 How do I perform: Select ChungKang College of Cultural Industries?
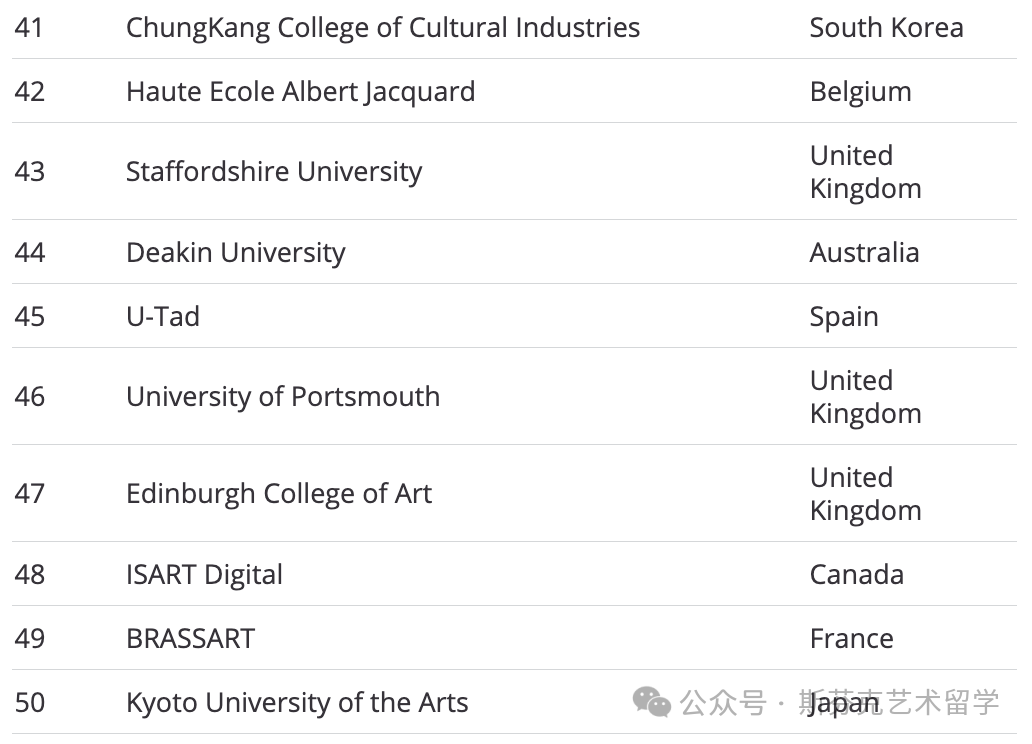tap(383, 28)
